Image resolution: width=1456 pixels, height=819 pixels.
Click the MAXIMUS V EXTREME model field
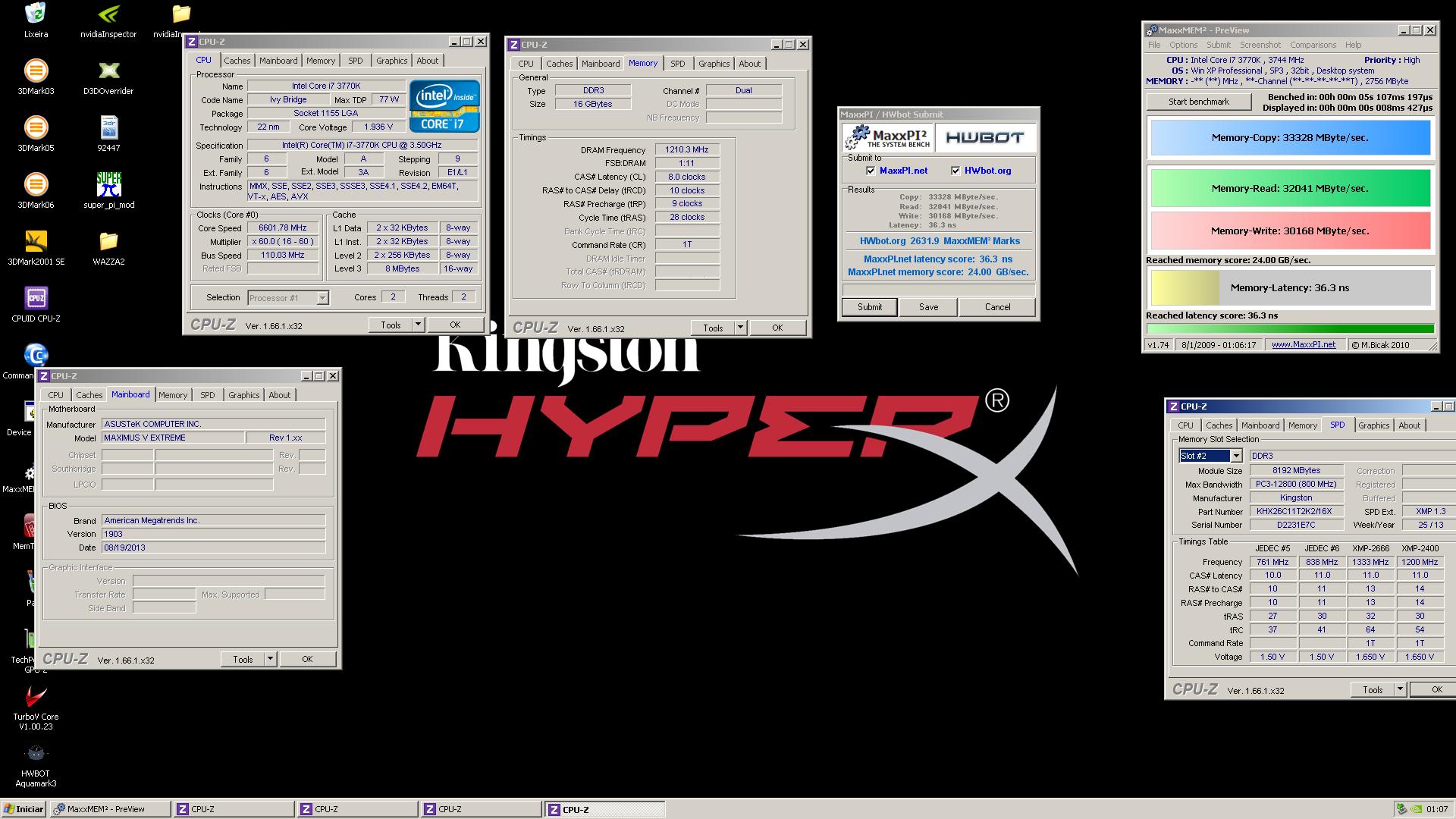173,438
